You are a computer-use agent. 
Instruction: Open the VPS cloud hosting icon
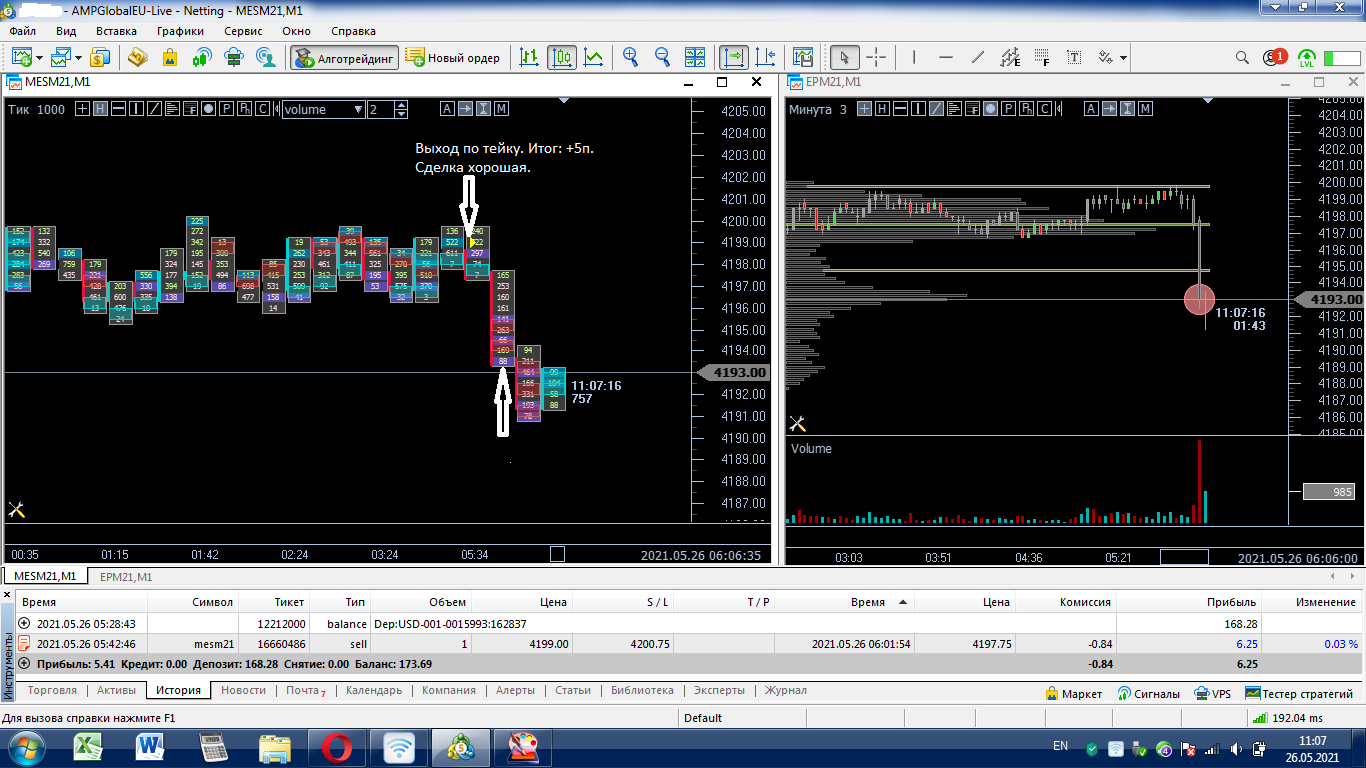pyautogui.click(x=233, y=57)
